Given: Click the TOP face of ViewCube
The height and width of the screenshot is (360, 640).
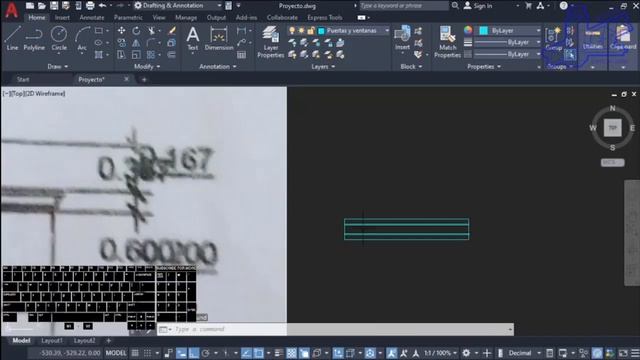Looking at the screenshot, I should pyautogui.click(x=612, y=128).
